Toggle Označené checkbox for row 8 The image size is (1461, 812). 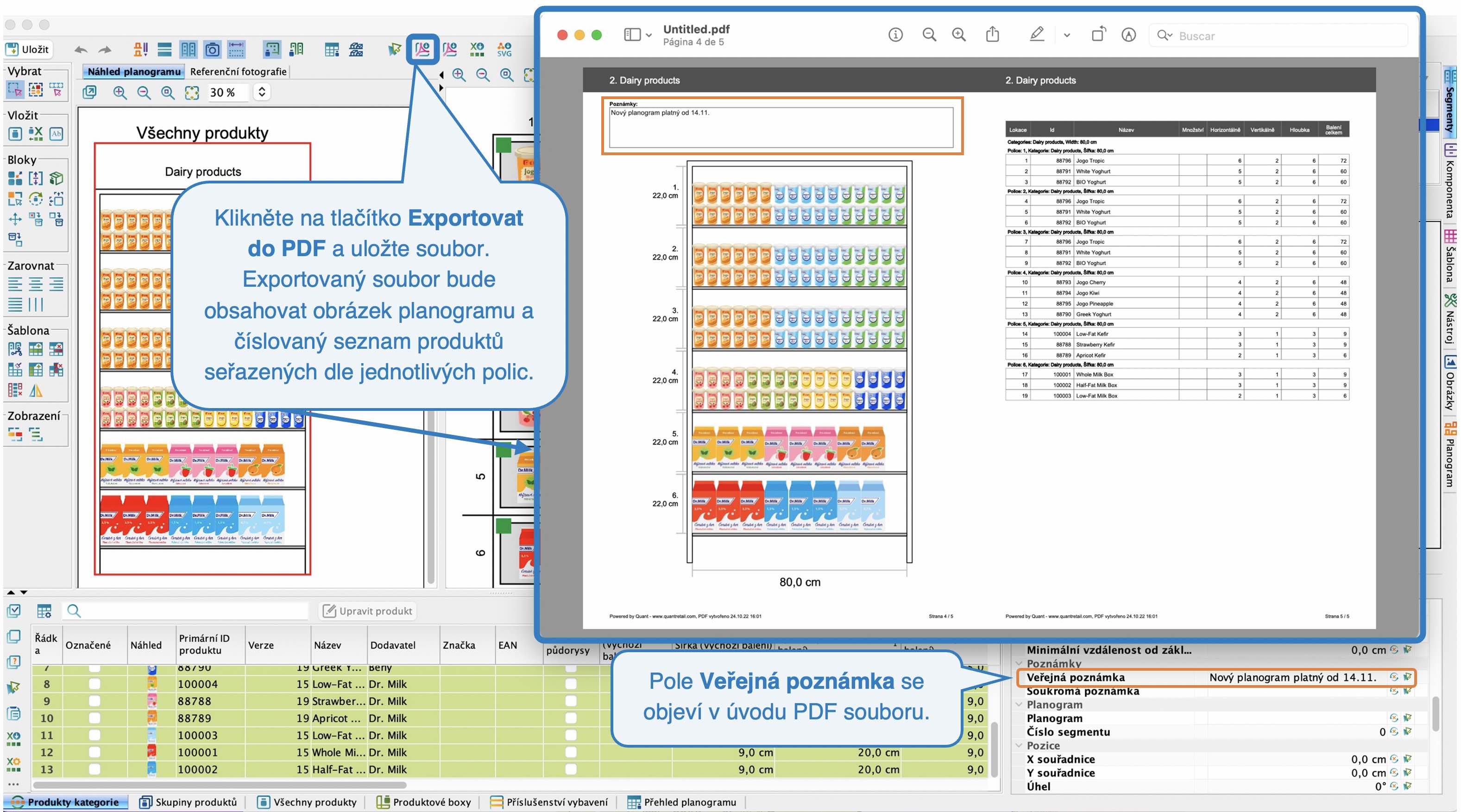[94, 684]
